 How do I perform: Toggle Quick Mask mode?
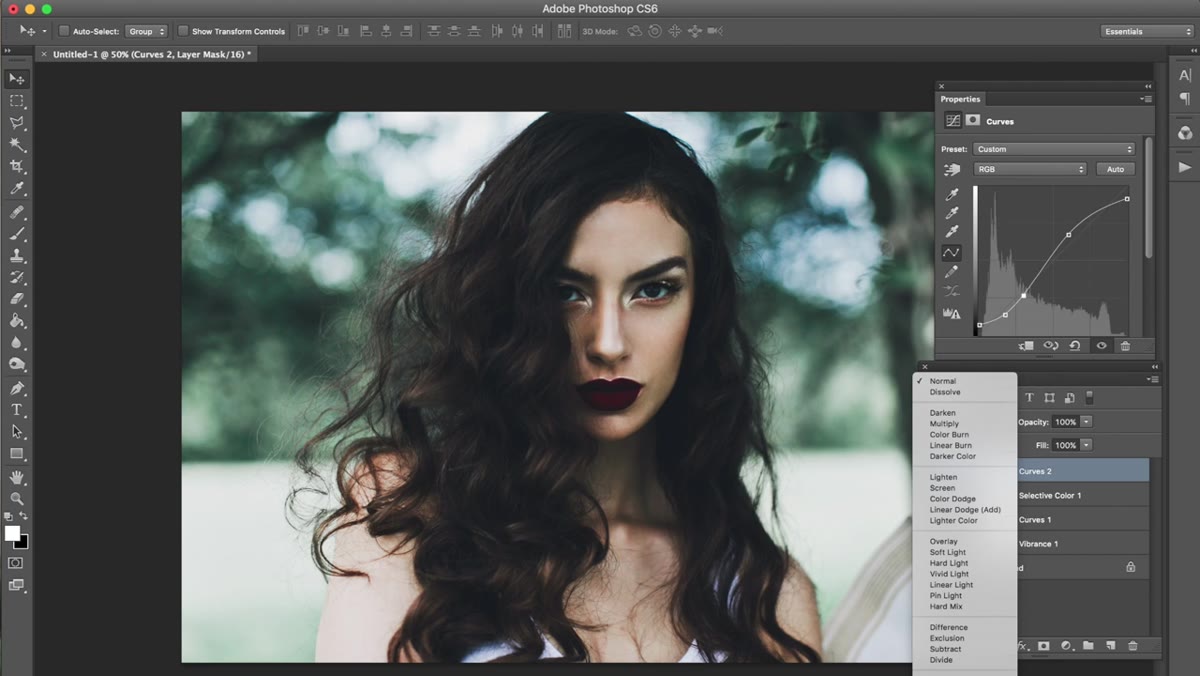click(x=16, y=563)
